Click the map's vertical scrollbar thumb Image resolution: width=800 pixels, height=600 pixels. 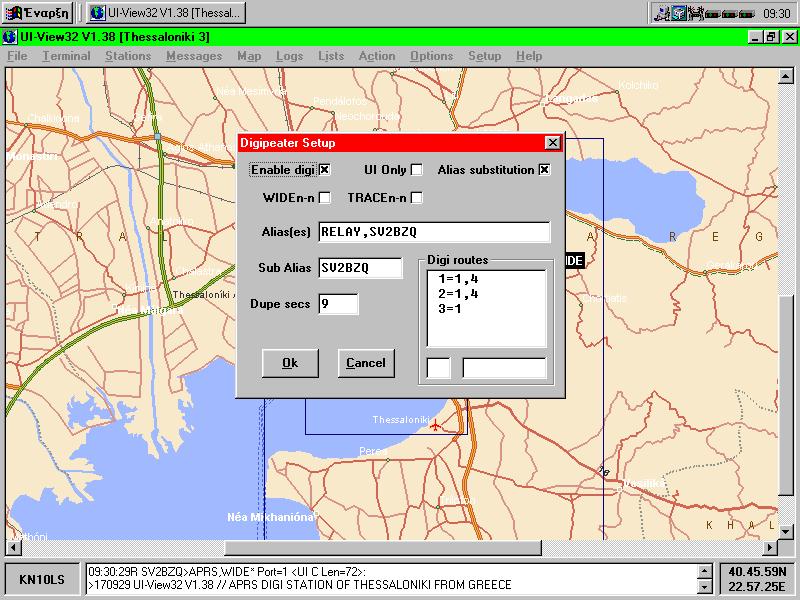coord(786,395)
